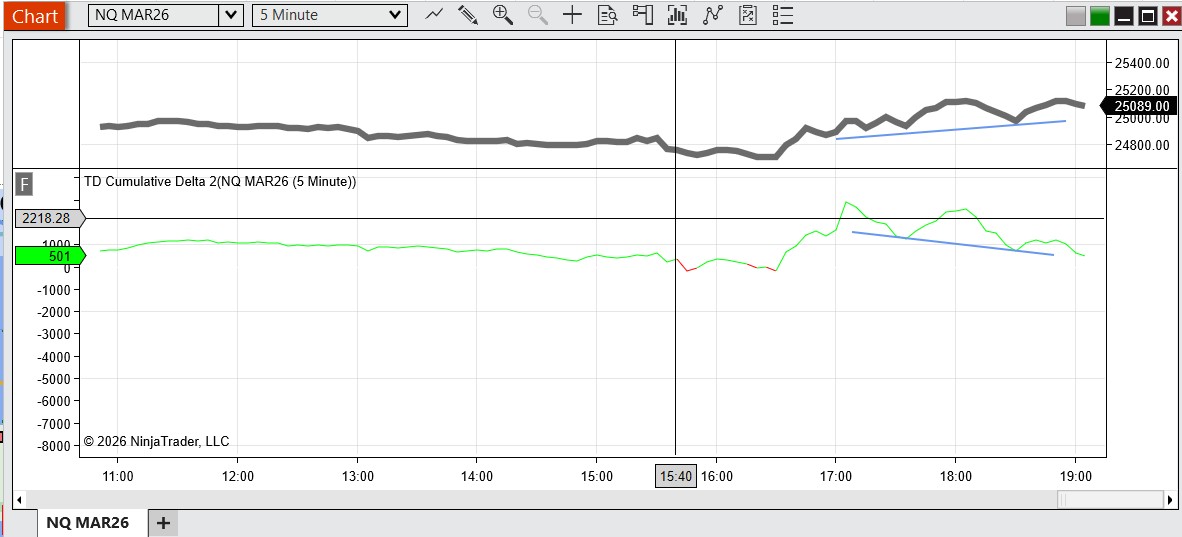Select the blue trendline on delta panel
Viewport: 1182px width, 537px height.
click(952, 244)
